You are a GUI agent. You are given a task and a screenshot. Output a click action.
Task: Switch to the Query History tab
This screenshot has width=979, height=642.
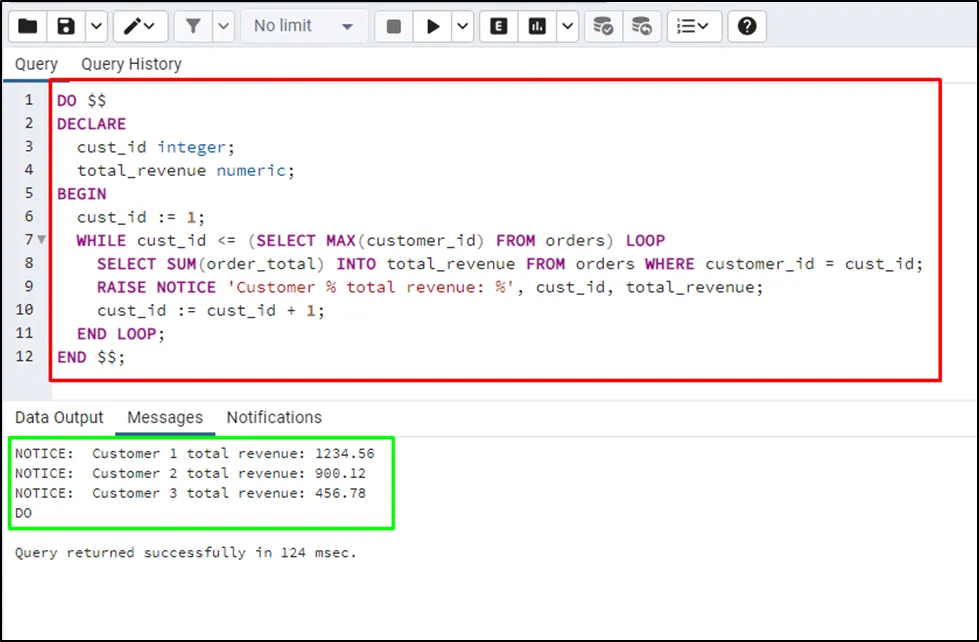click(131, 64)
